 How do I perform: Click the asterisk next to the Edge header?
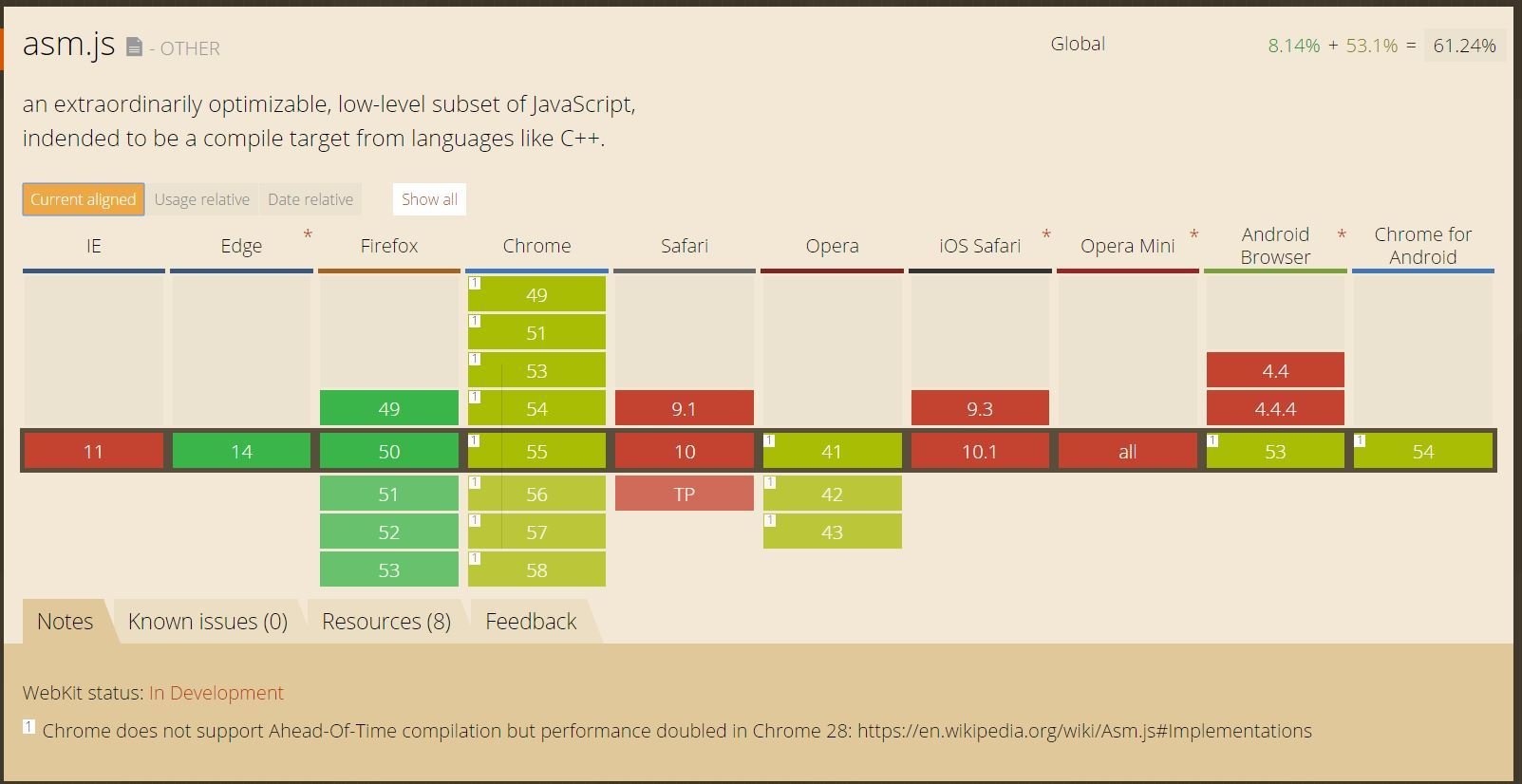(307, 233)
